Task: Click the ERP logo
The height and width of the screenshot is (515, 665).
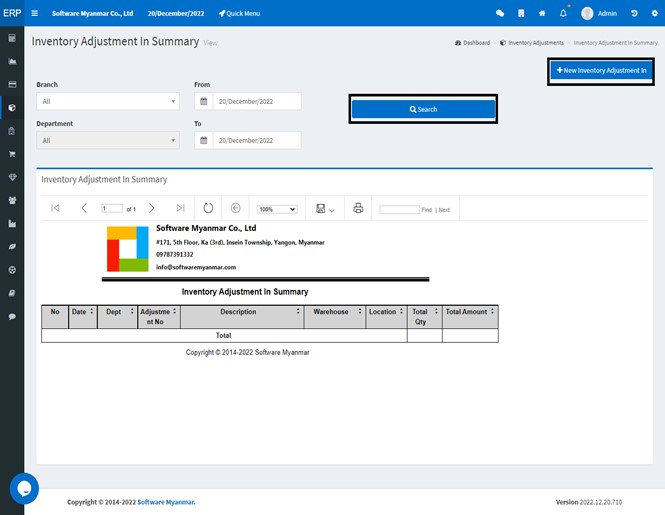Action: point(12,13)
